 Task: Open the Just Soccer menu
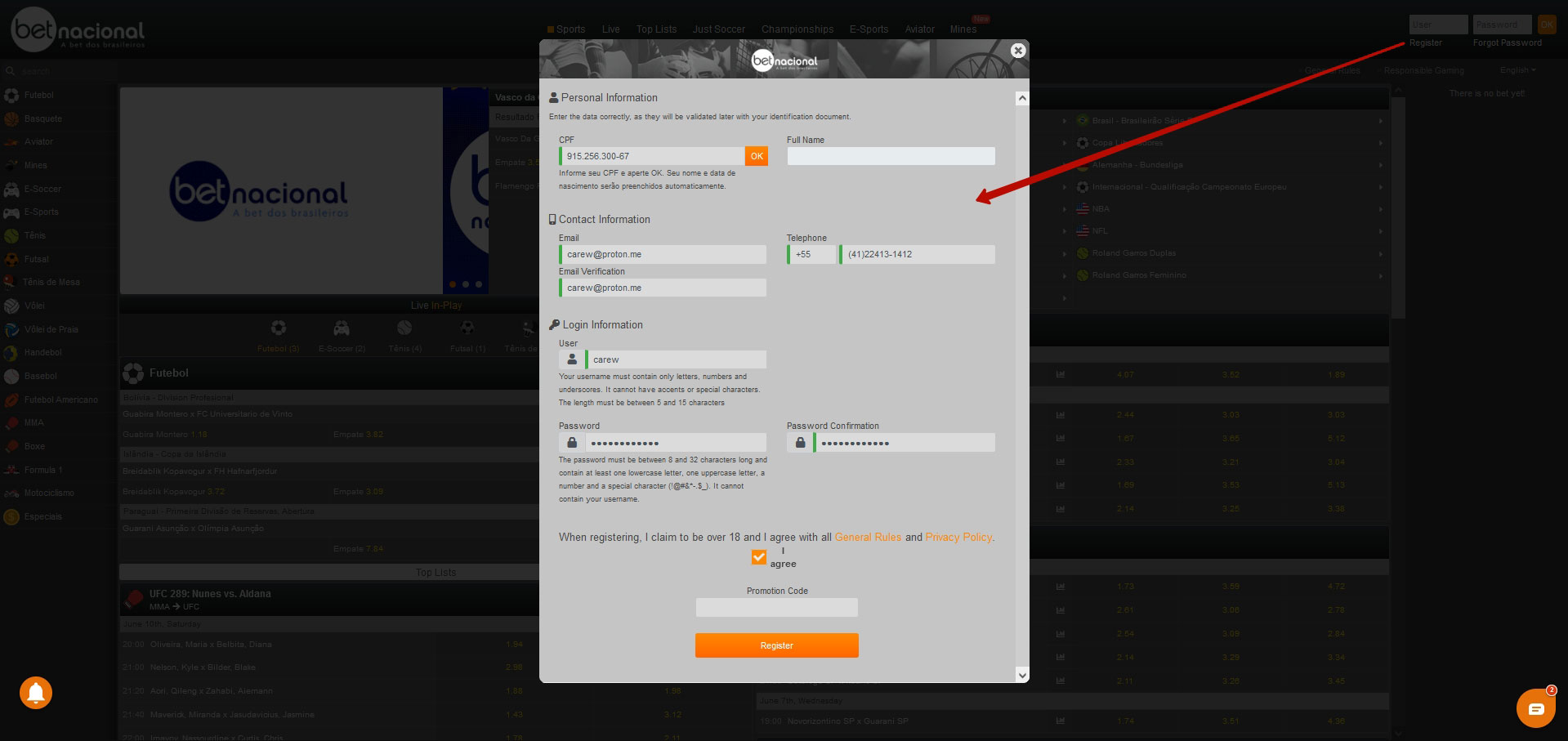tap(719, 29)
